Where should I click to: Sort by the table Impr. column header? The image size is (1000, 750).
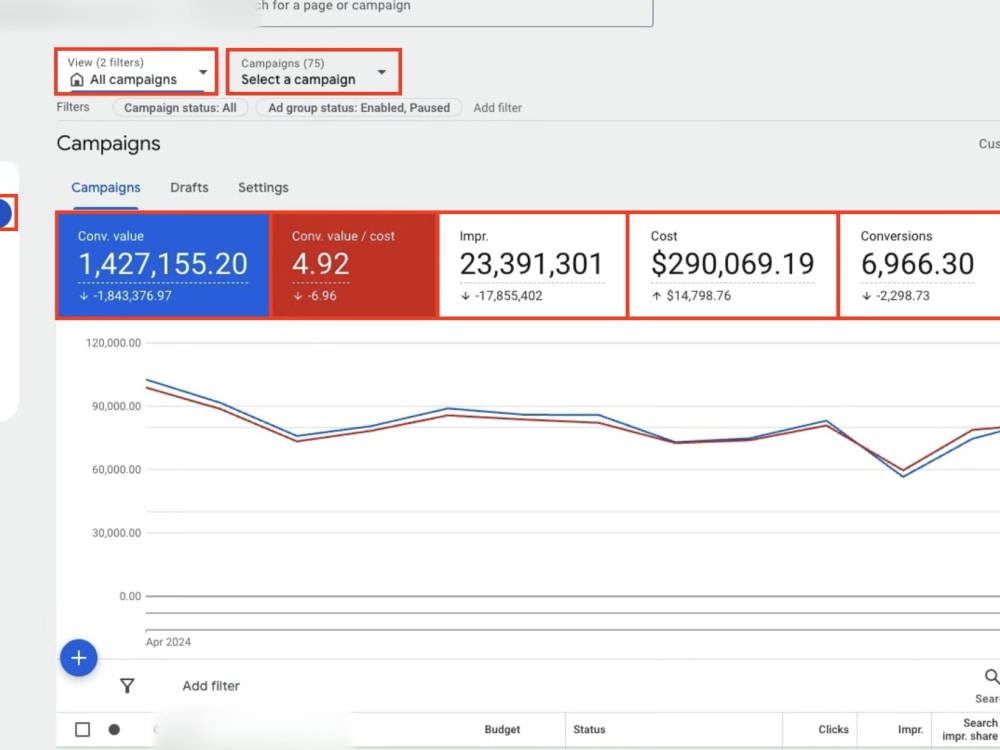click(x=910, y=730)
